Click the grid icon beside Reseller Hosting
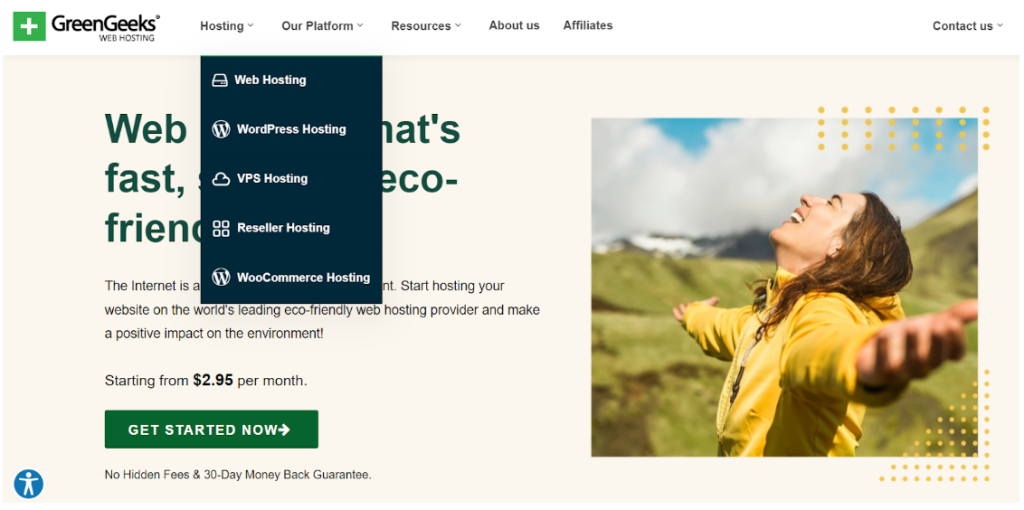 click(x=221, y=228)
